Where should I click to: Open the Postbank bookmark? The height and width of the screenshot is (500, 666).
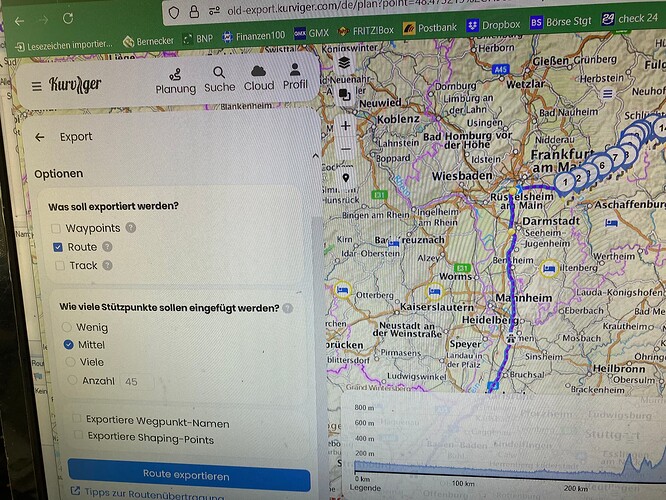(x=430, y=28)
